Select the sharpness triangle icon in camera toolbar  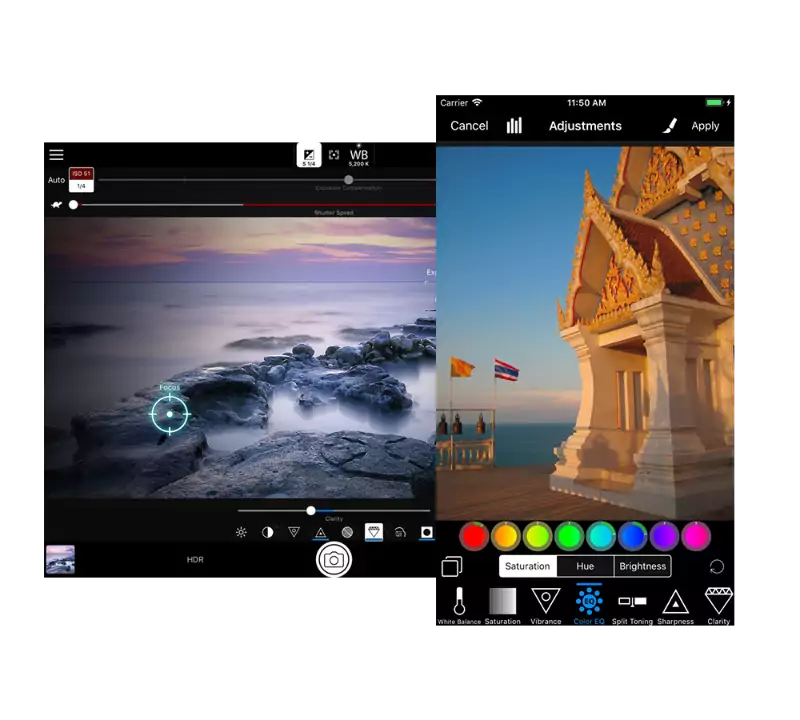click(x=320, y=533)
